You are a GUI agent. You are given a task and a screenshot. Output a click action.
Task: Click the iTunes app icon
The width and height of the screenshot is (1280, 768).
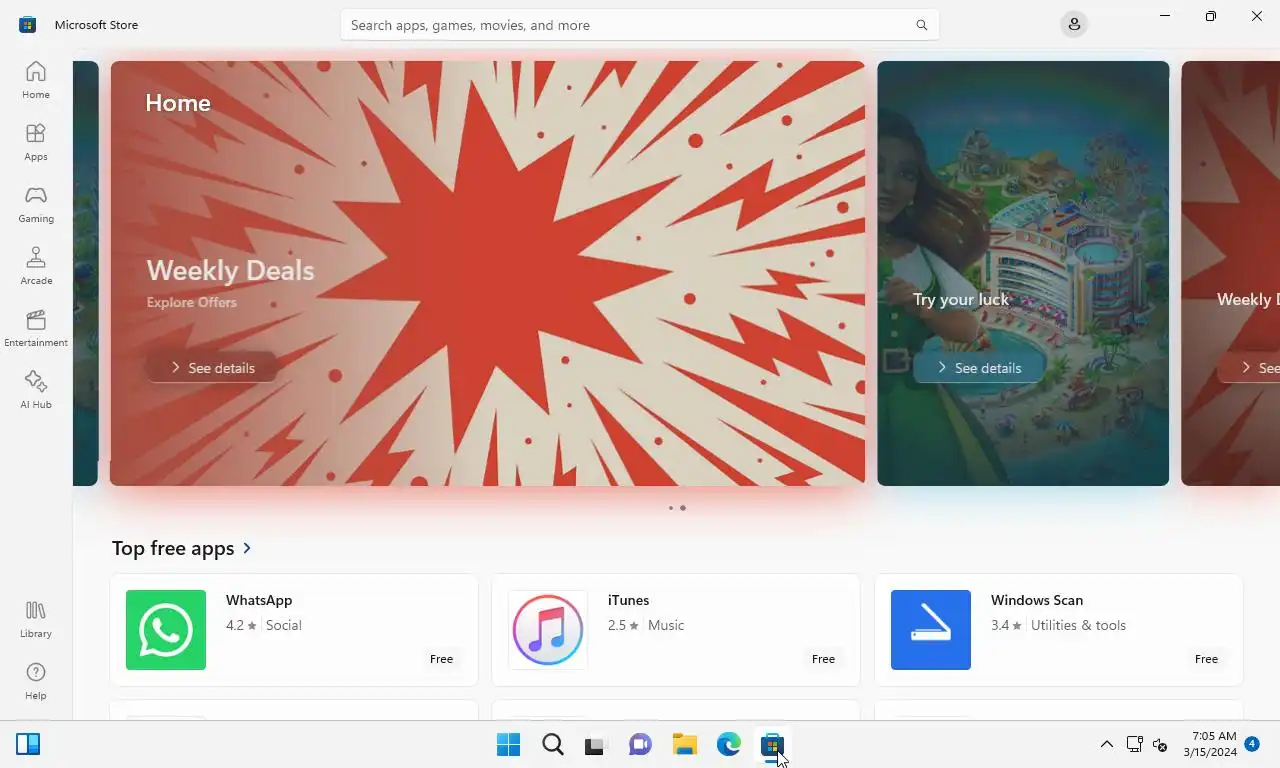tap(548, 630)
